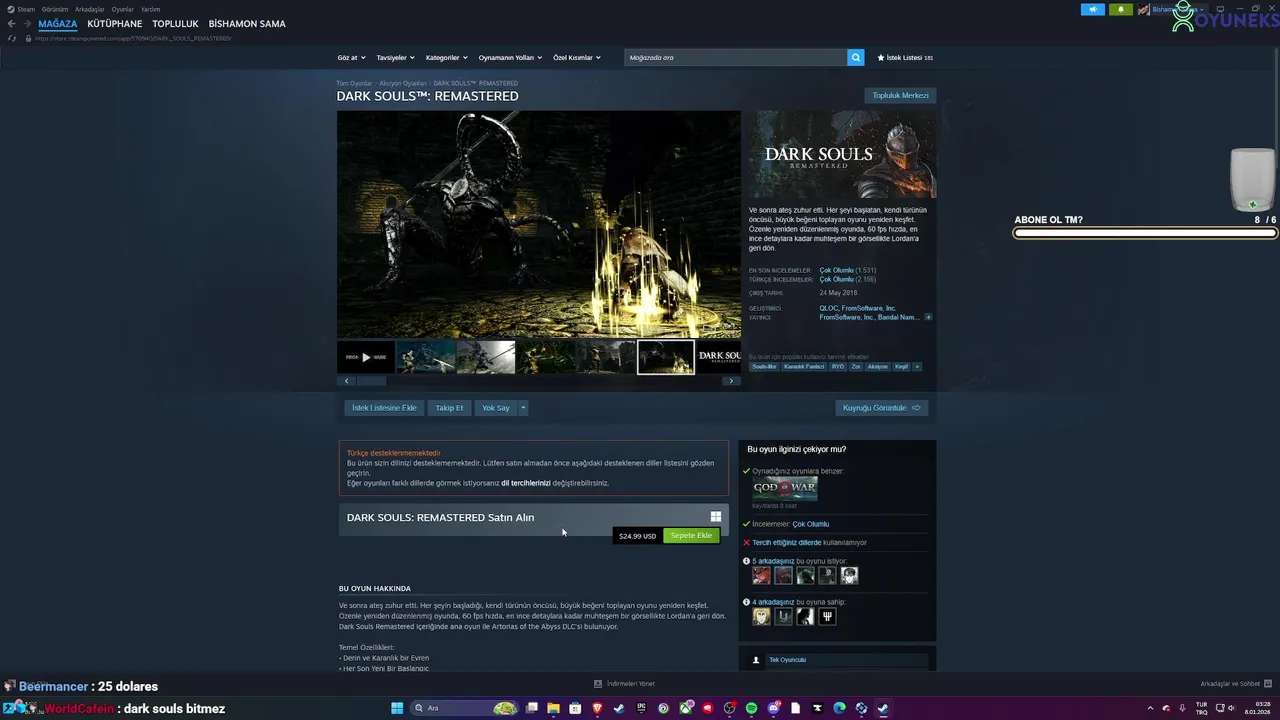Open Oynamanın Yolları dropdown menu
1280x720 pixels.
510,58
